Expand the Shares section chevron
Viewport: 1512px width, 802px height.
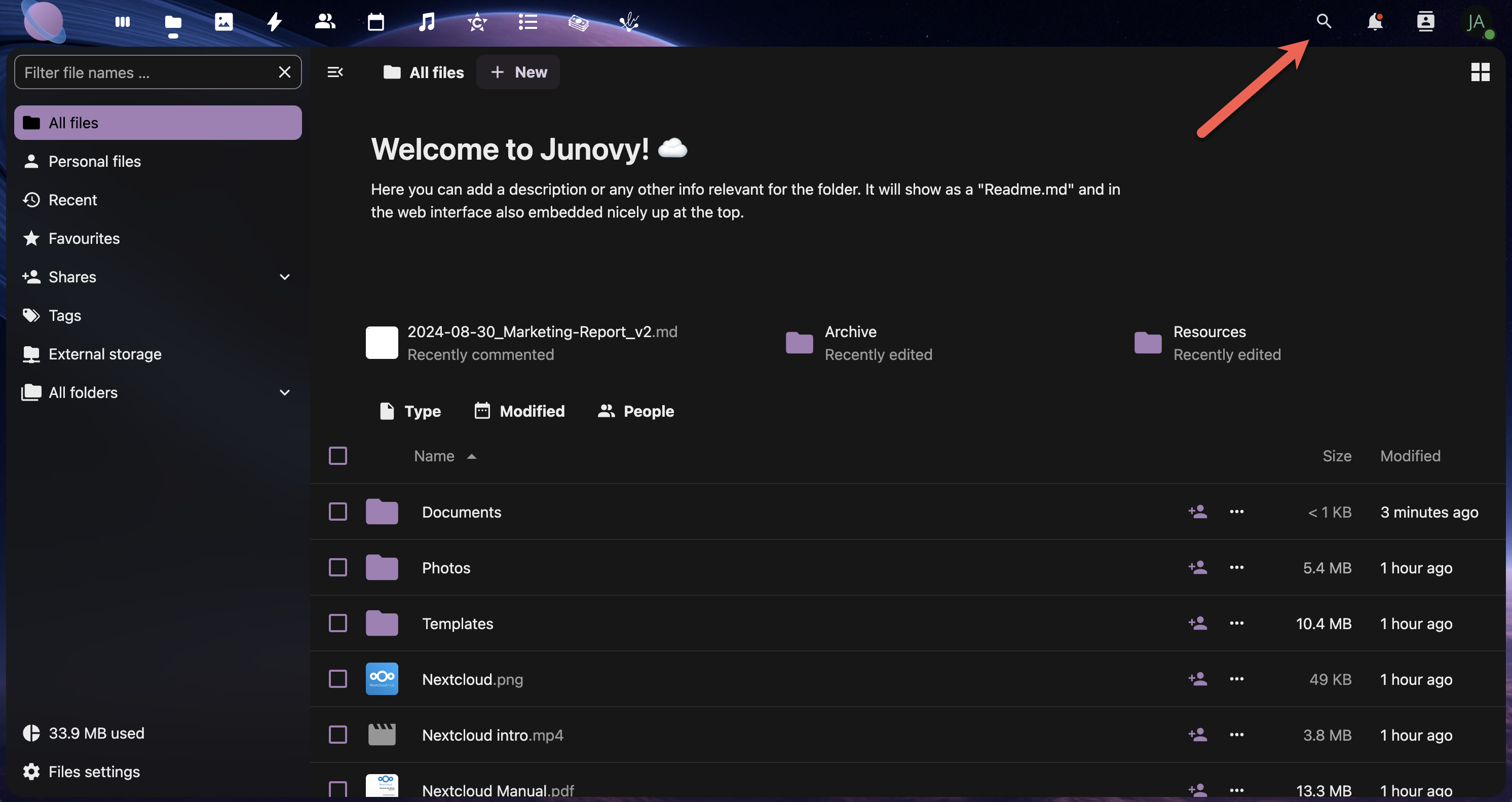pos(285,277)
